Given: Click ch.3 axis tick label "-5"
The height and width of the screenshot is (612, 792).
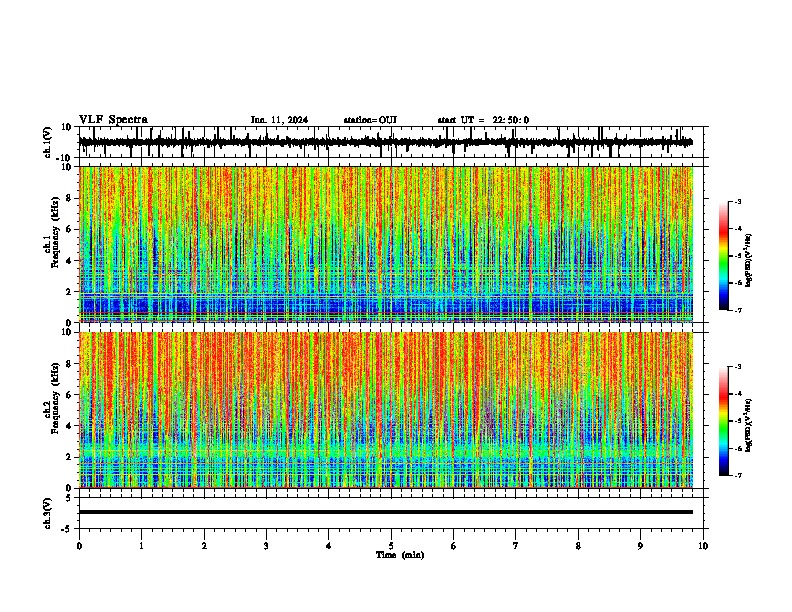Looking at the screenshot, I should tap(67, 529).
